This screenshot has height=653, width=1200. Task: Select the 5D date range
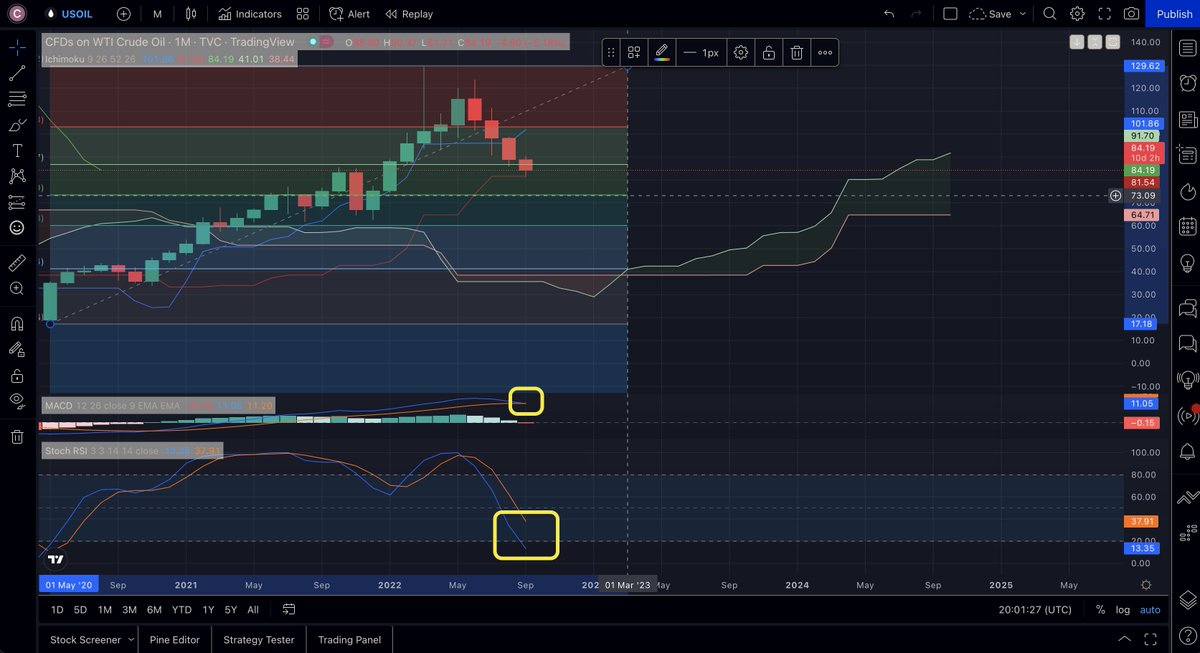click(x=80, y=609)
